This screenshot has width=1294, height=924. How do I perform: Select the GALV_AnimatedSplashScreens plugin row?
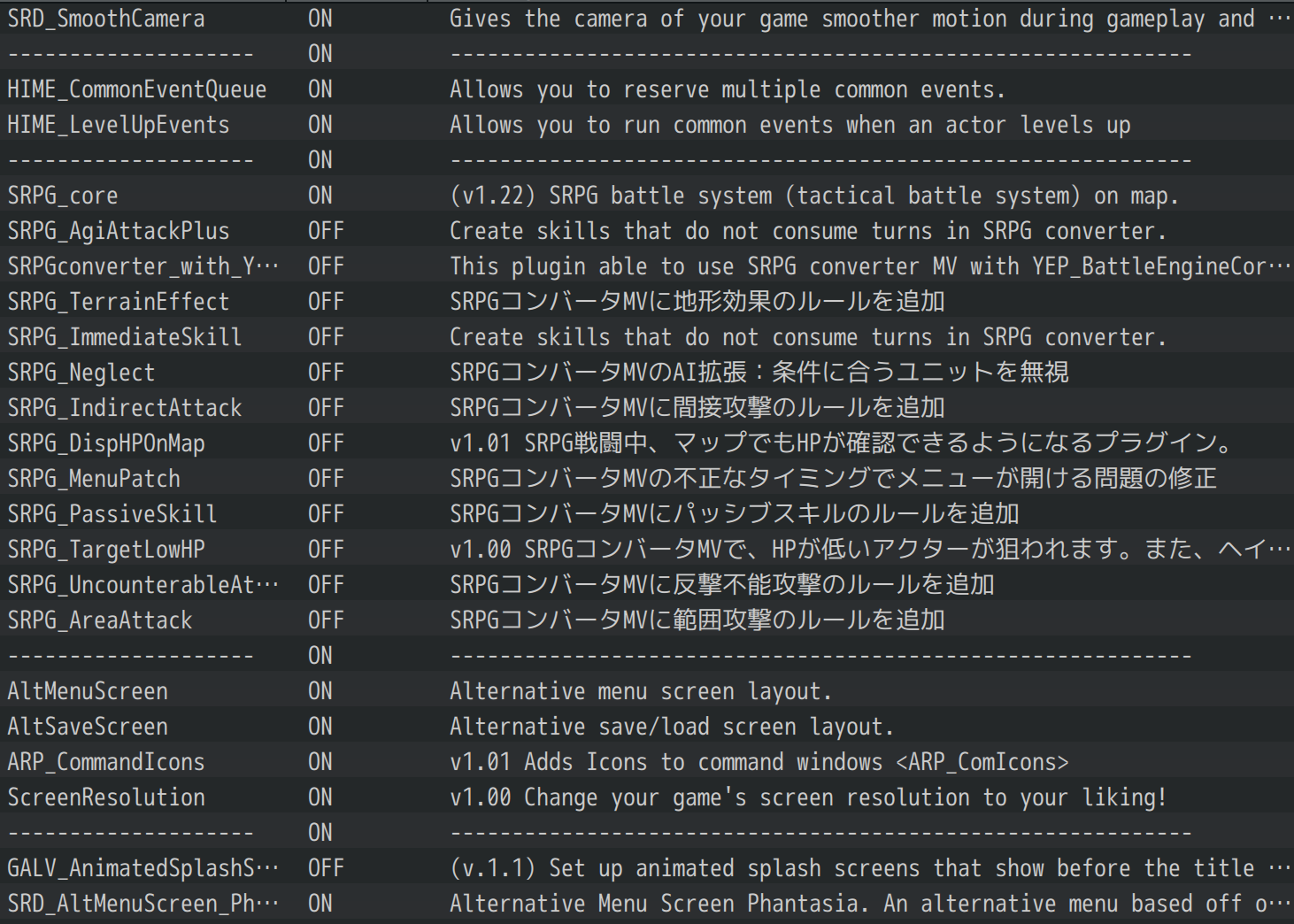647,867
